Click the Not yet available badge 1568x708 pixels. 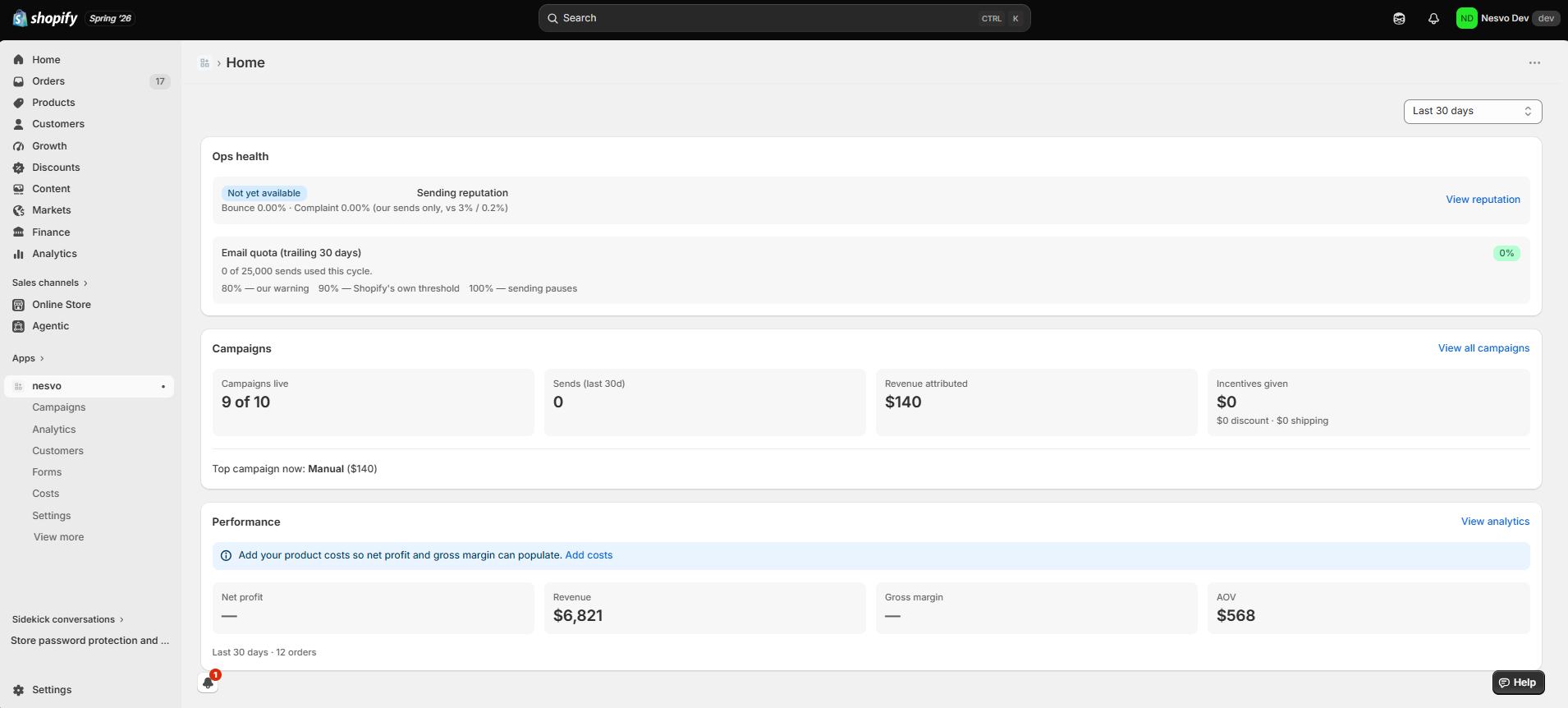[264, 193]
